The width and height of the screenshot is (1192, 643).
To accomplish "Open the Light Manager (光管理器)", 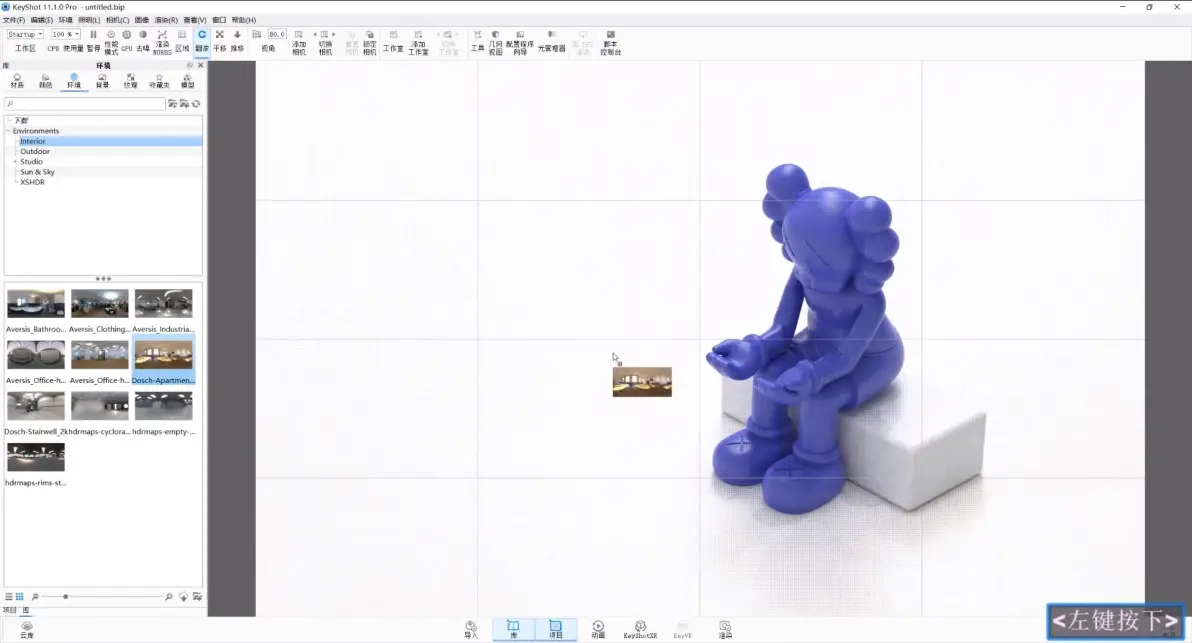I will 552,41.
